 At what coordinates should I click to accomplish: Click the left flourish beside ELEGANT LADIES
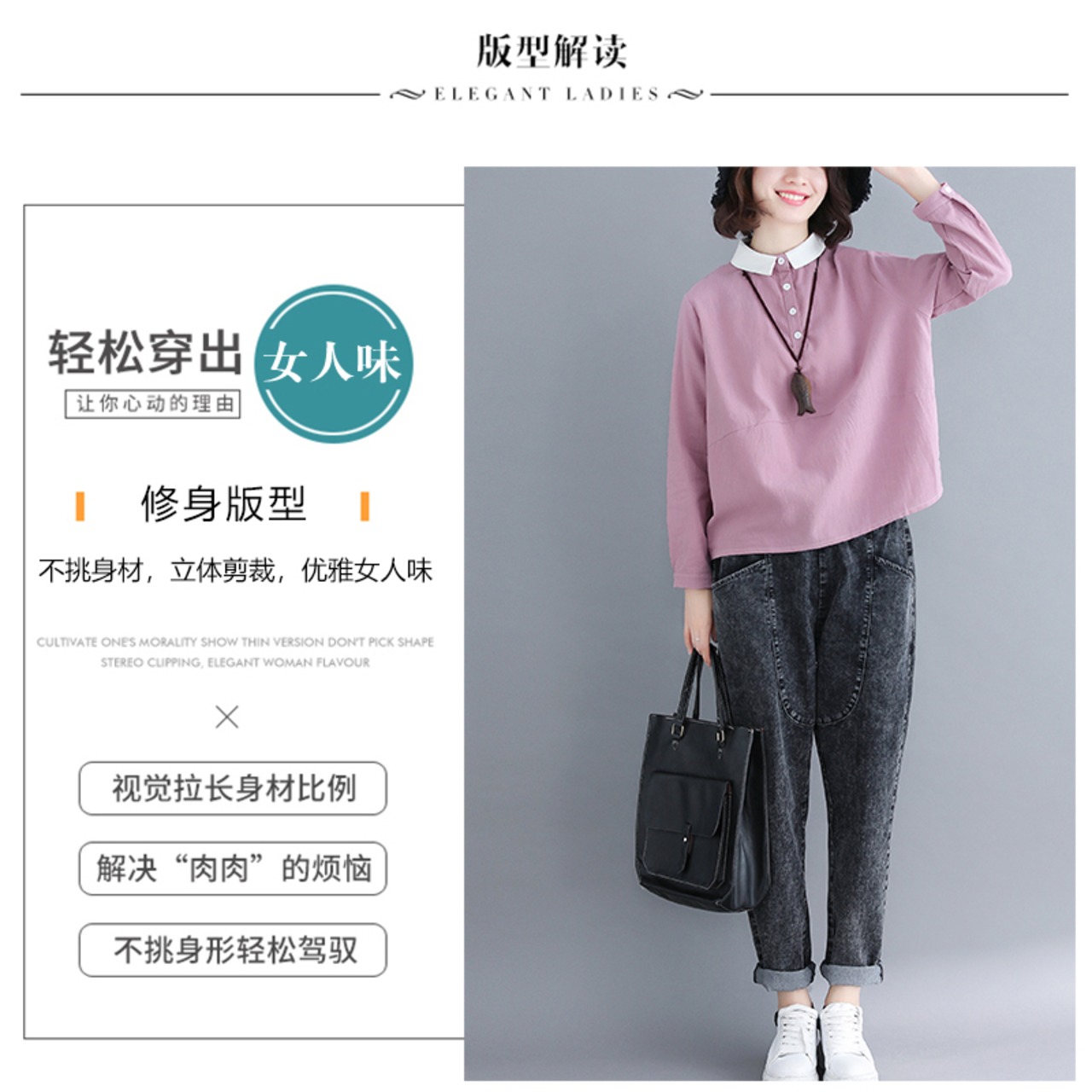407,95
